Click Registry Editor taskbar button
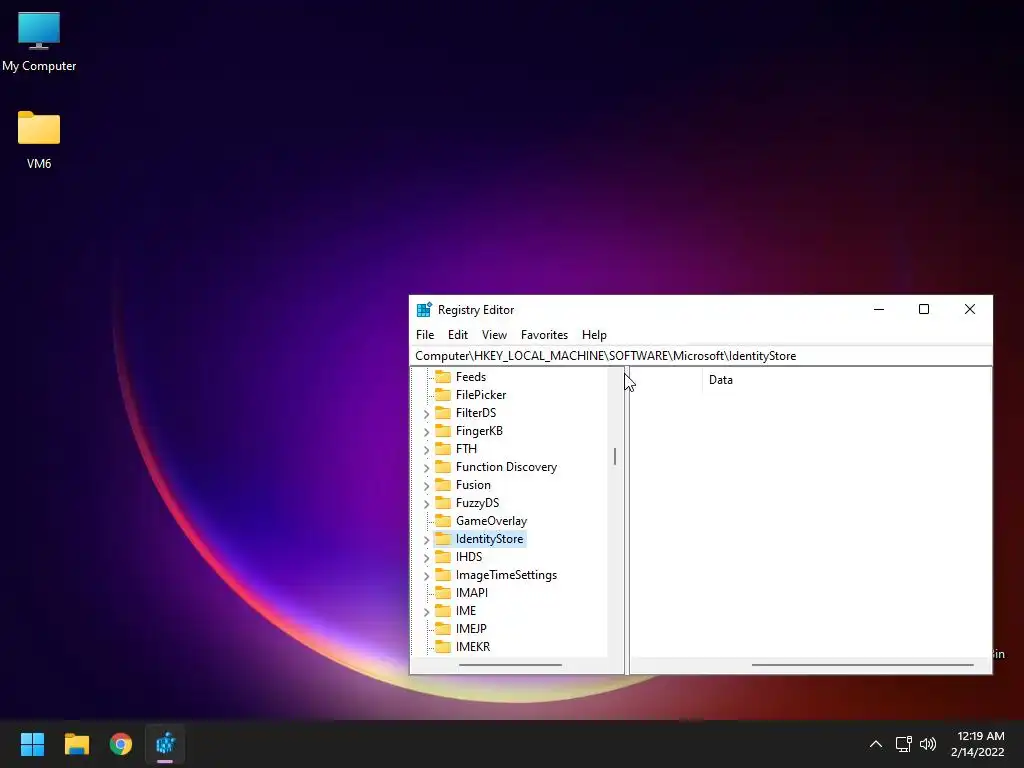This screenshot has height=768, width=1024. pyautogui.click(x=165, y=744)
